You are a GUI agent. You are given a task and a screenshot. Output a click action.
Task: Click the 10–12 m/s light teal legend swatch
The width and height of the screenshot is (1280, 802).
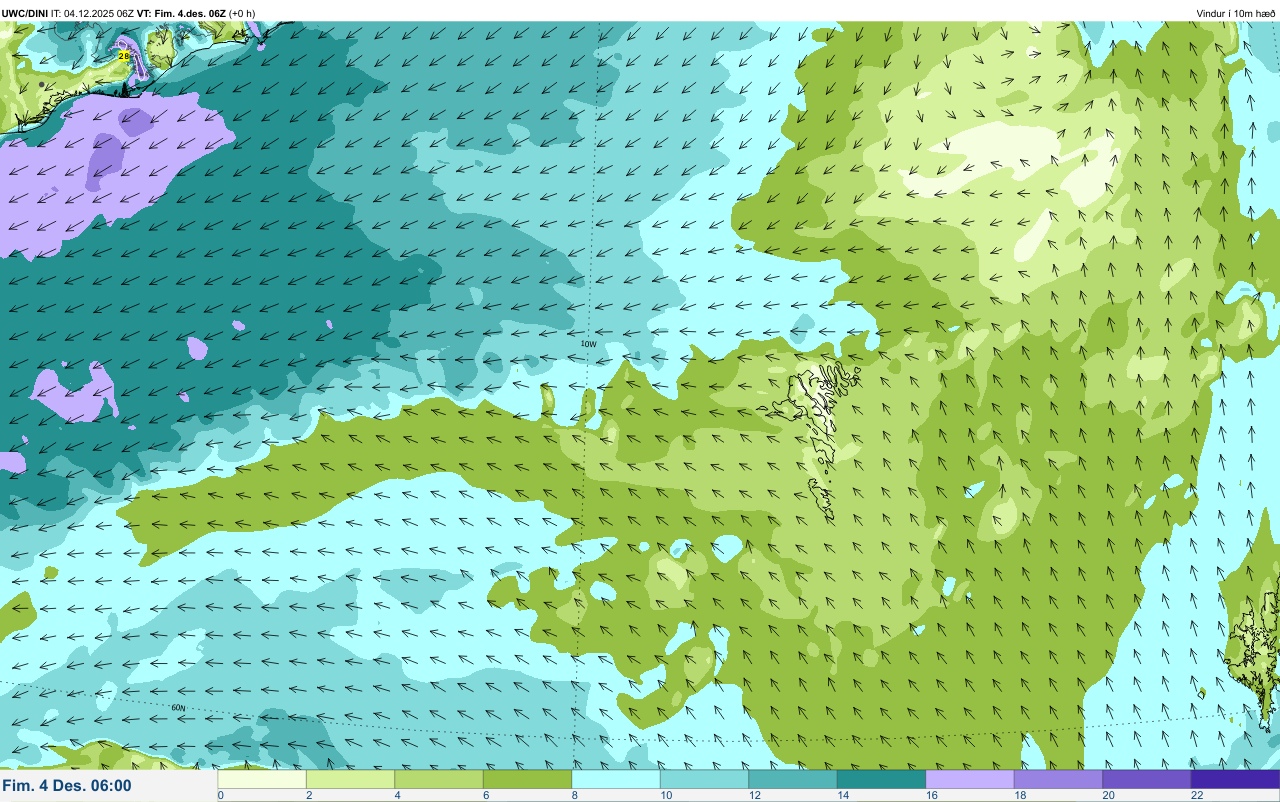[x=704, y=779]
